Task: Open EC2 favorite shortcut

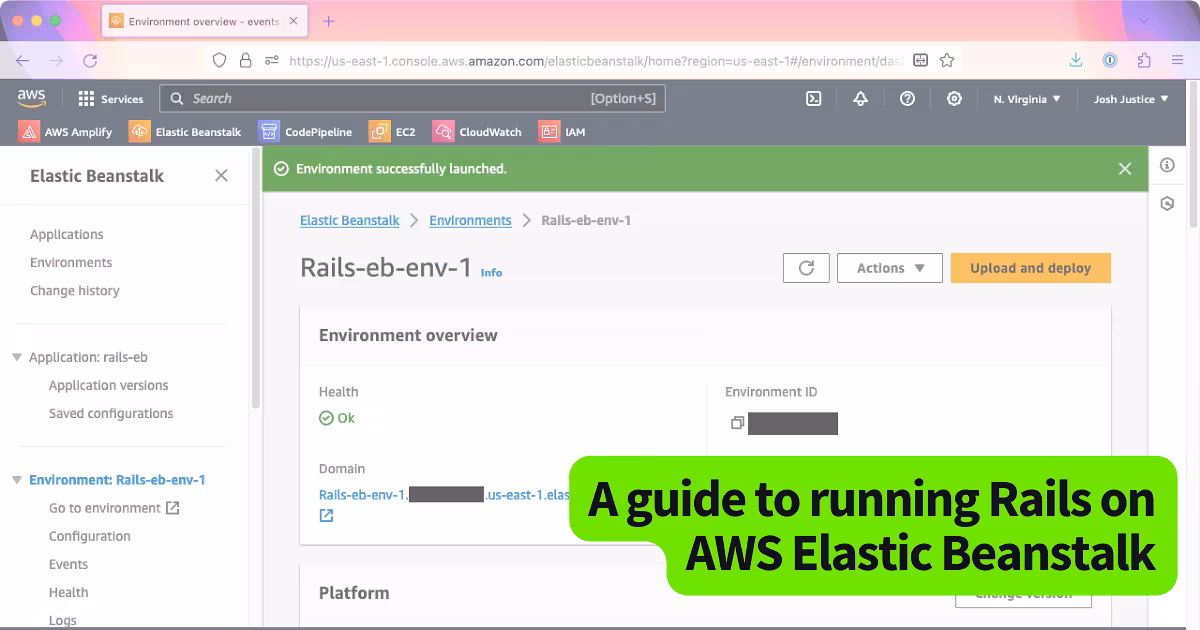Action: click(x=392, y=131)
